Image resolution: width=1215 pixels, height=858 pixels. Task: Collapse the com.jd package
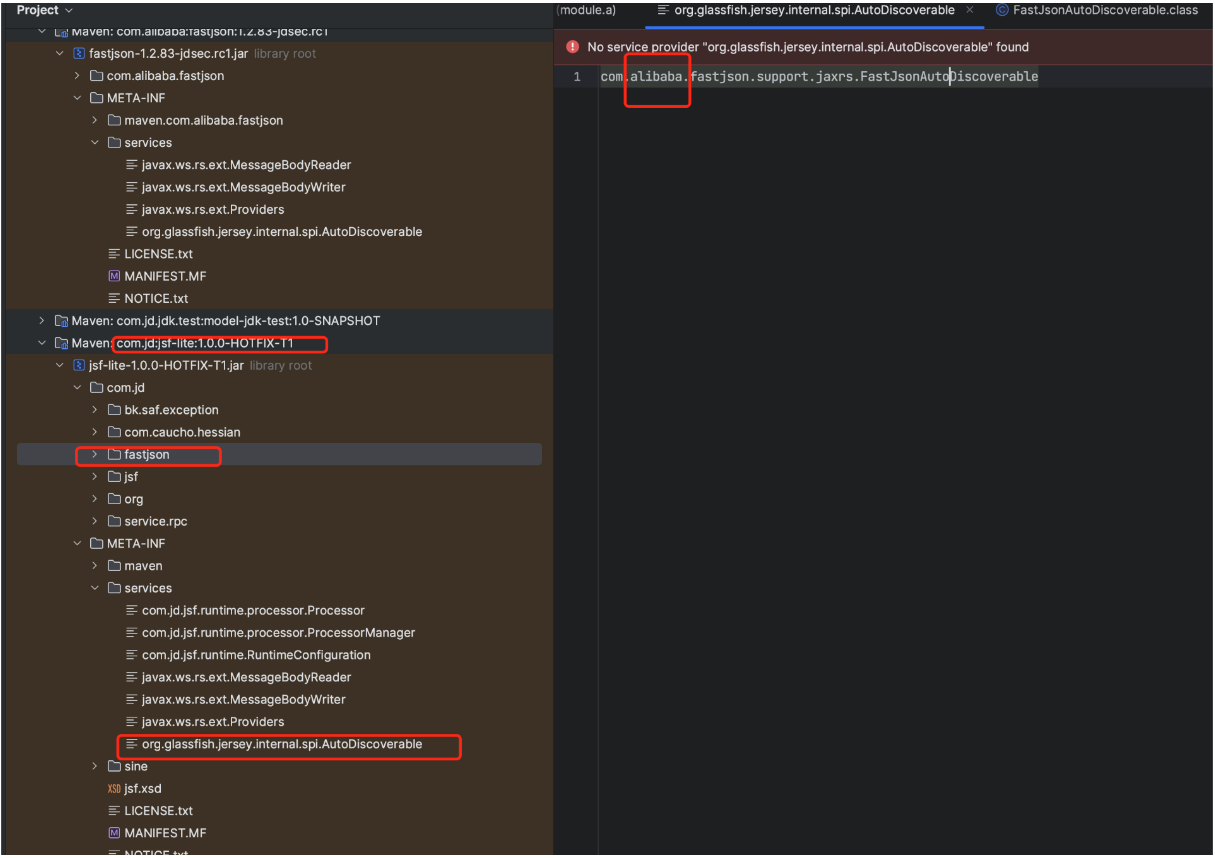click(78, 388)
